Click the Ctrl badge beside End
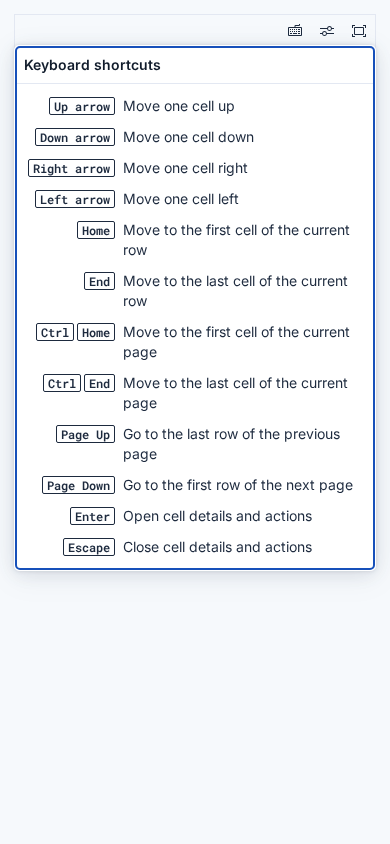The image size is (390, 844). 62,384
